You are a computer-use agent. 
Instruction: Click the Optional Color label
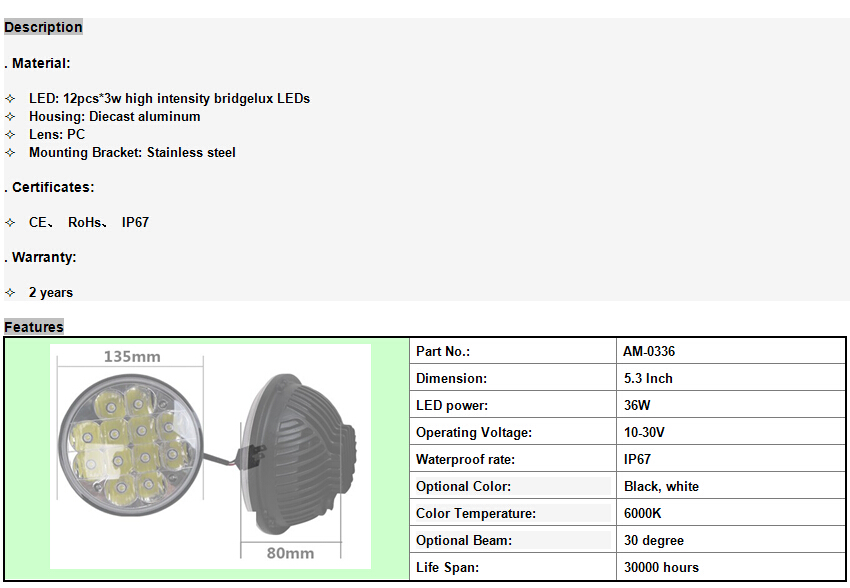[463, 486]
